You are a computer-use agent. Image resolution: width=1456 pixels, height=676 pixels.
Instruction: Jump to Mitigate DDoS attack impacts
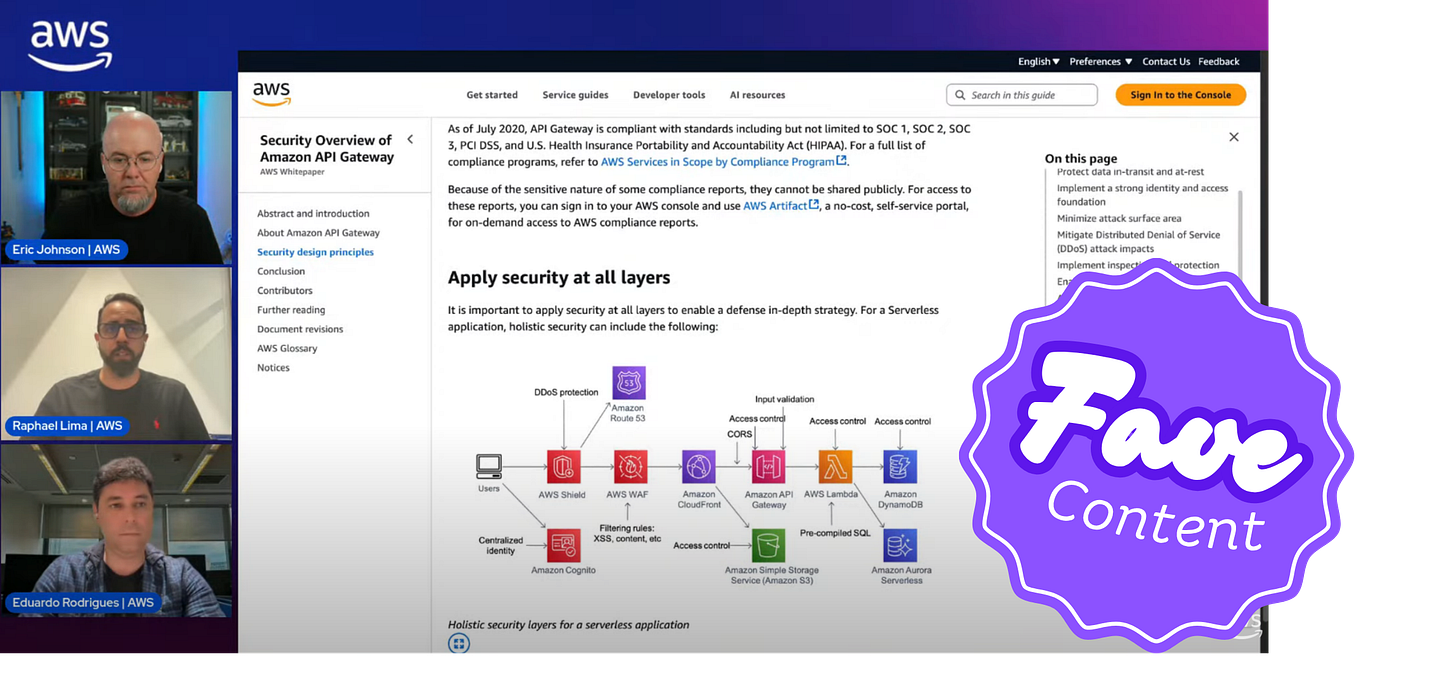pyautogui.click(x=1138, y=241)
